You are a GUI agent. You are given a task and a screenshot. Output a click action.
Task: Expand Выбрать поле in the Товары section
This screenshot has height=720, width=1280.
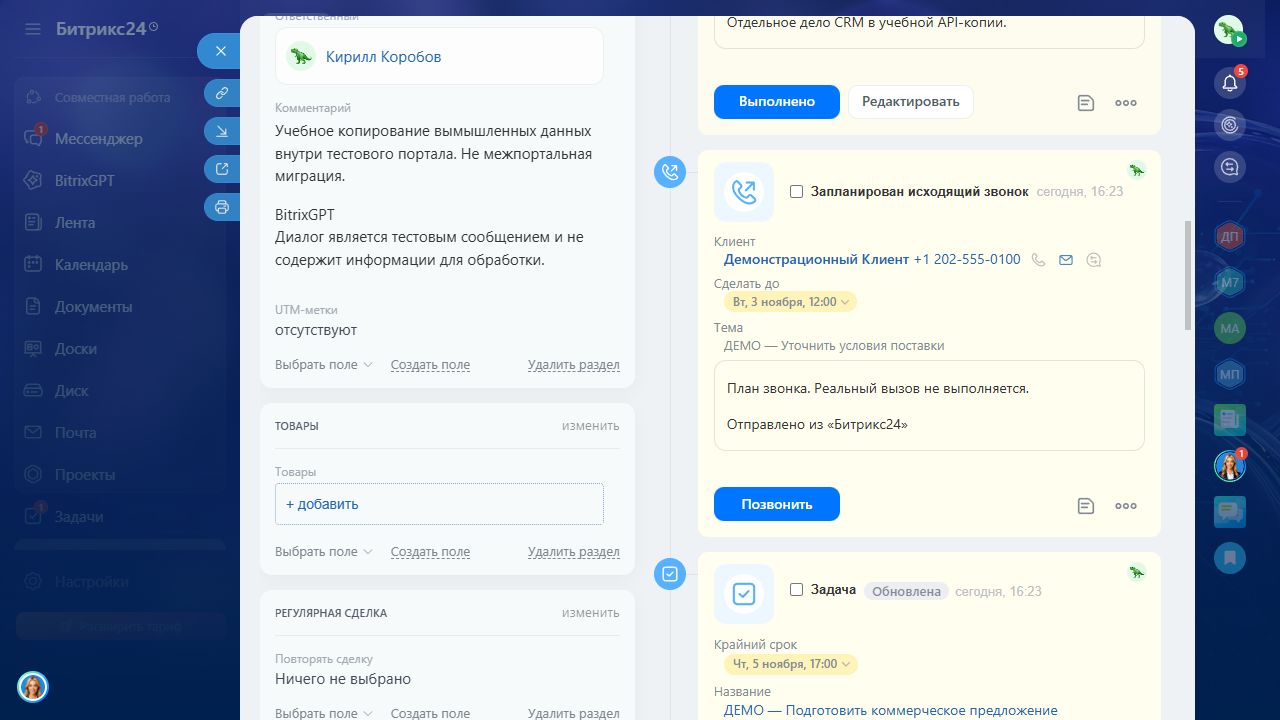(324, 552)
